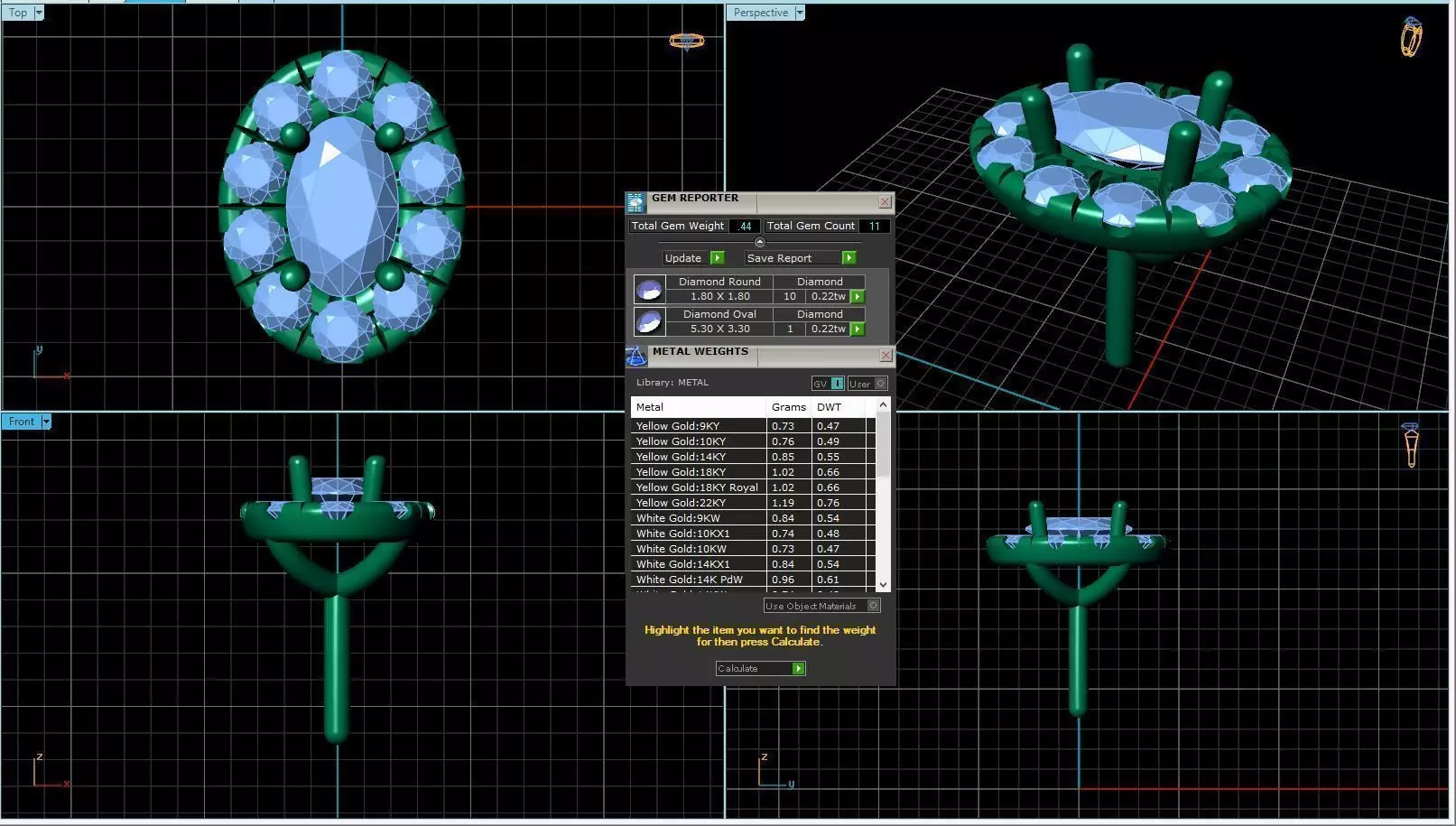Close the Gem Reporter panel
The image size is (1456, 826).
click(x=885, y=201)
